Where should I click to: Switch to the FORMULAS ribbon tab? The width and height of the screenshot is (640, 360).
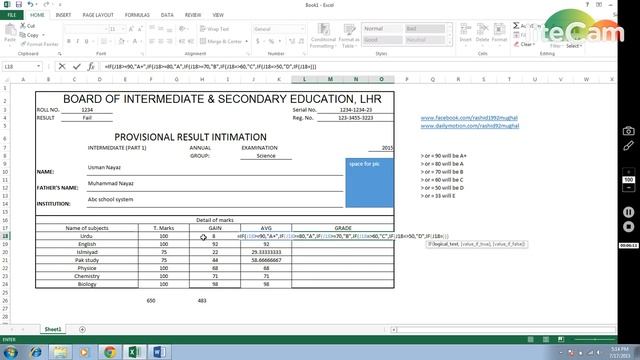tap(137, 15)
